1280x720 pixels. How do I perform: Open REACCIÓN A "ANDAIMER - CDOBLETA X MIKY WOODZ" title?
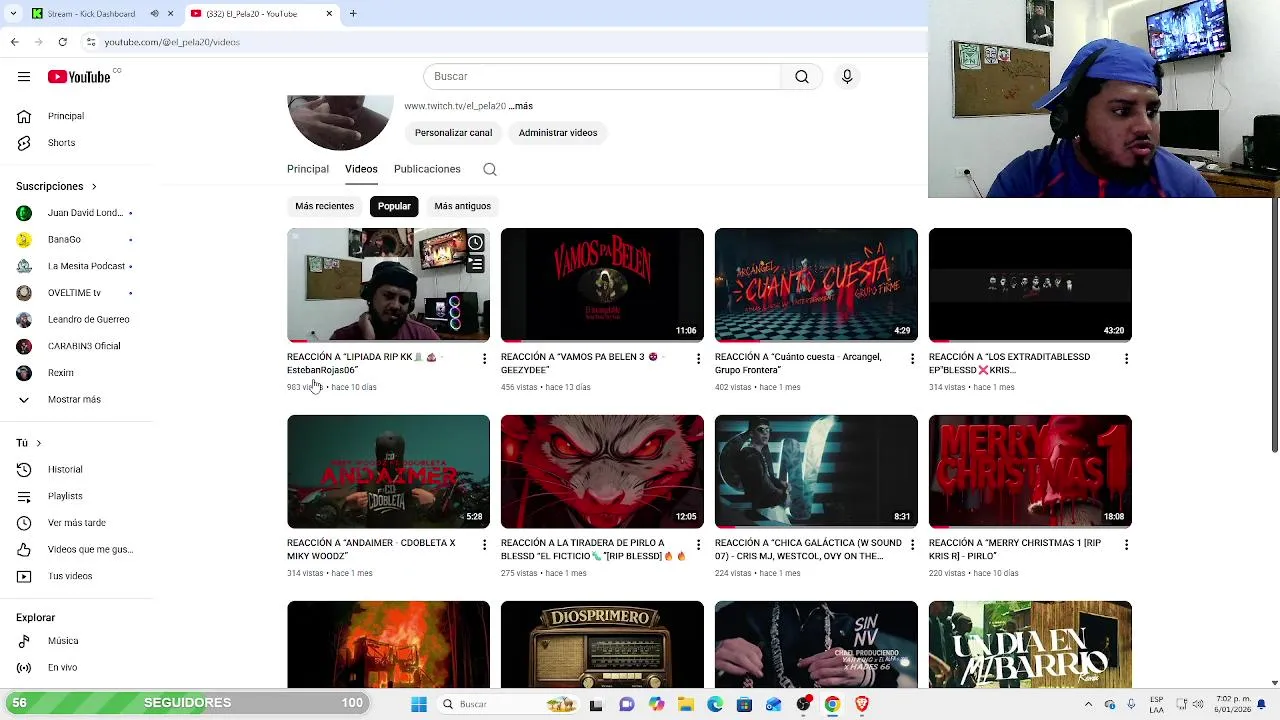(x=371, y=549)
